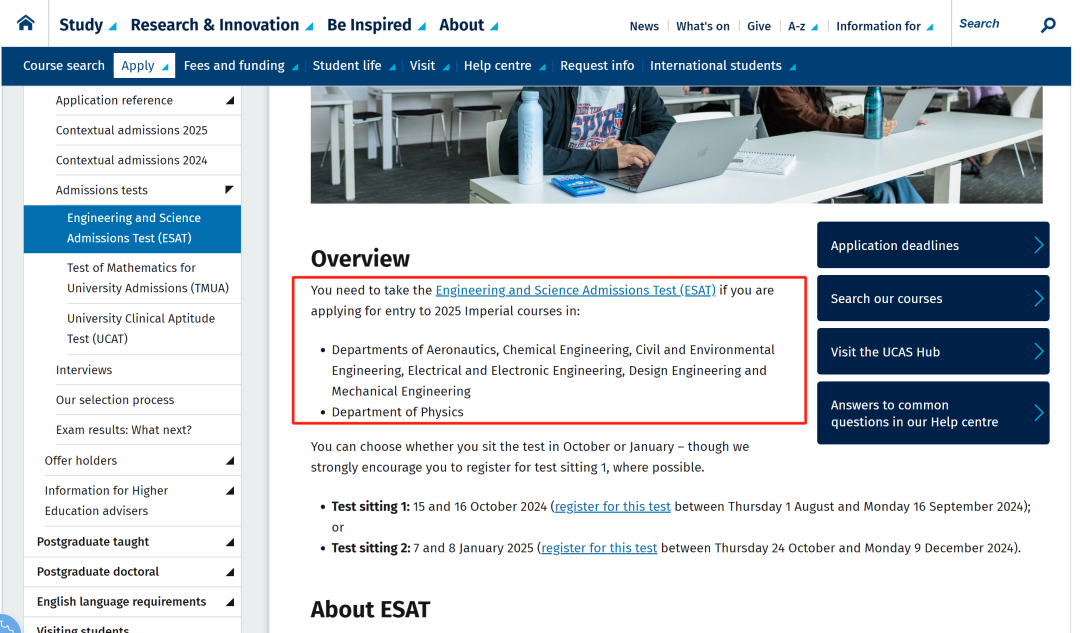This screenshot has width=1080, height=633.
Task: Open the Help centre menu
Action: (504, 65)
